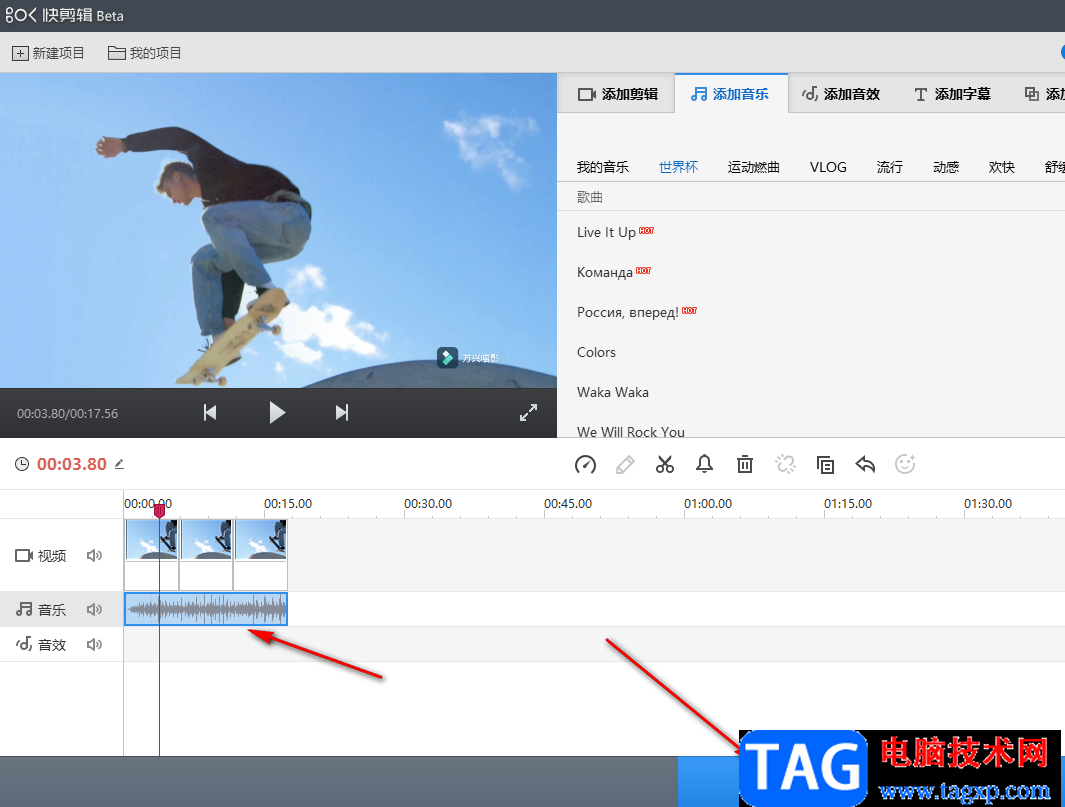Click the video track camera icon
The height and width of the screenshot is (807, 1065).
24,556
